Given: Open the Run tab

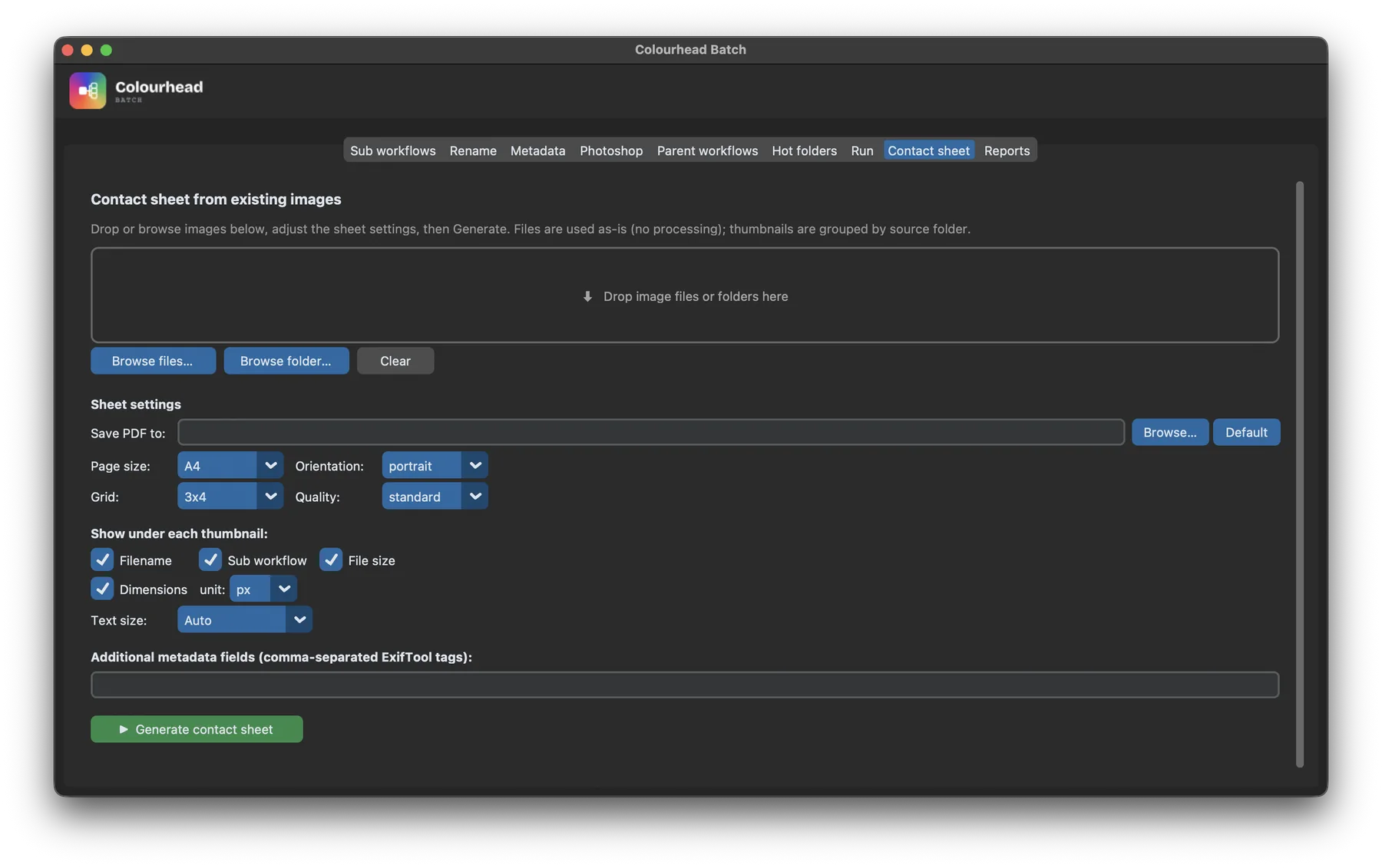Looking at the screenshot, I should (862, 150).
